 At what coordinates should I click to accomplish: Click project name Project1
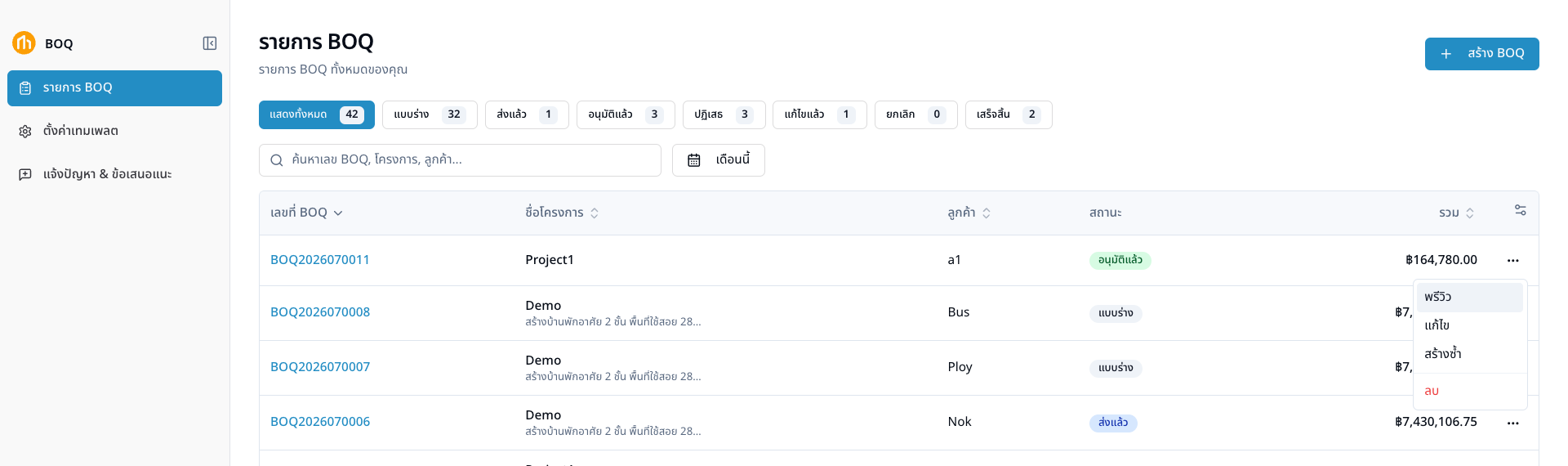[550, 260]
